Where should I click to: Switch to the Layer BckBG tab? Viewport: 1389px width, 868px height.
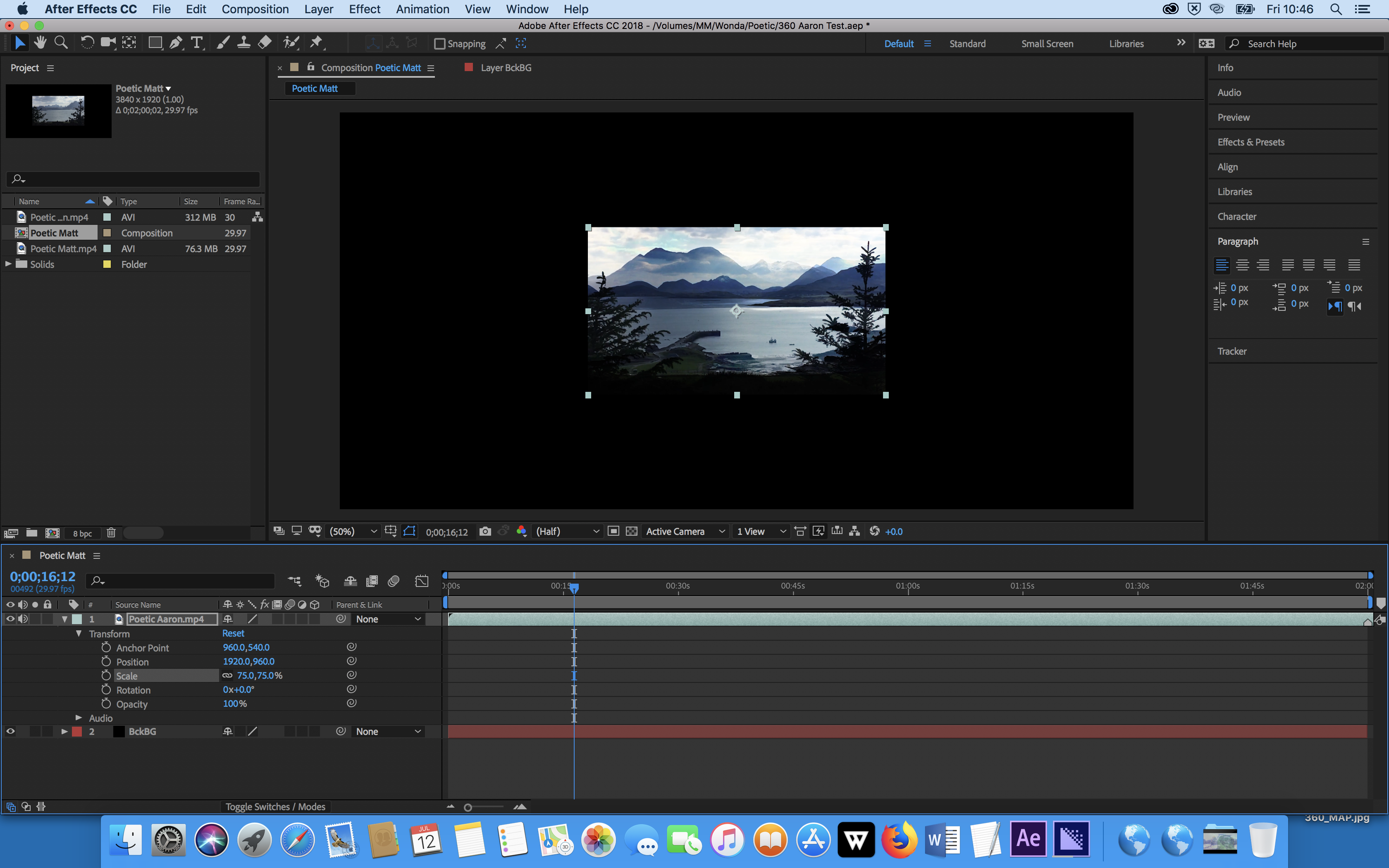505,68
